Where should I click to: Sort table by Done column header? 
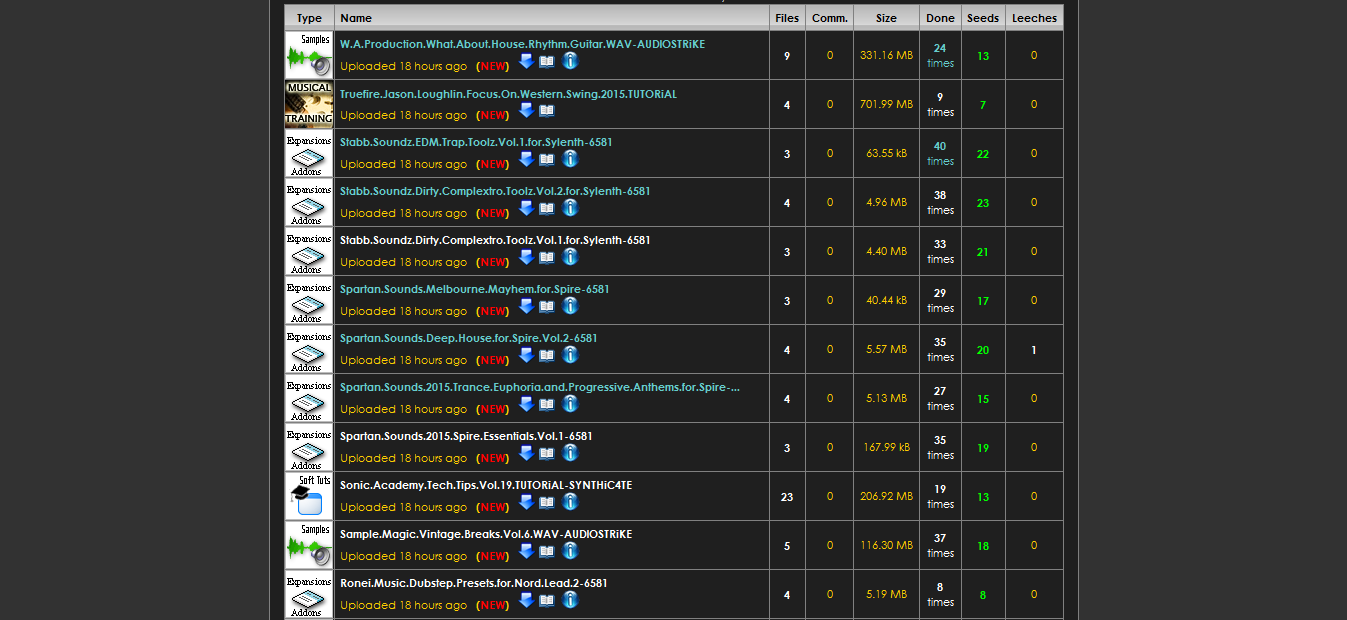[x=940, y=18]
